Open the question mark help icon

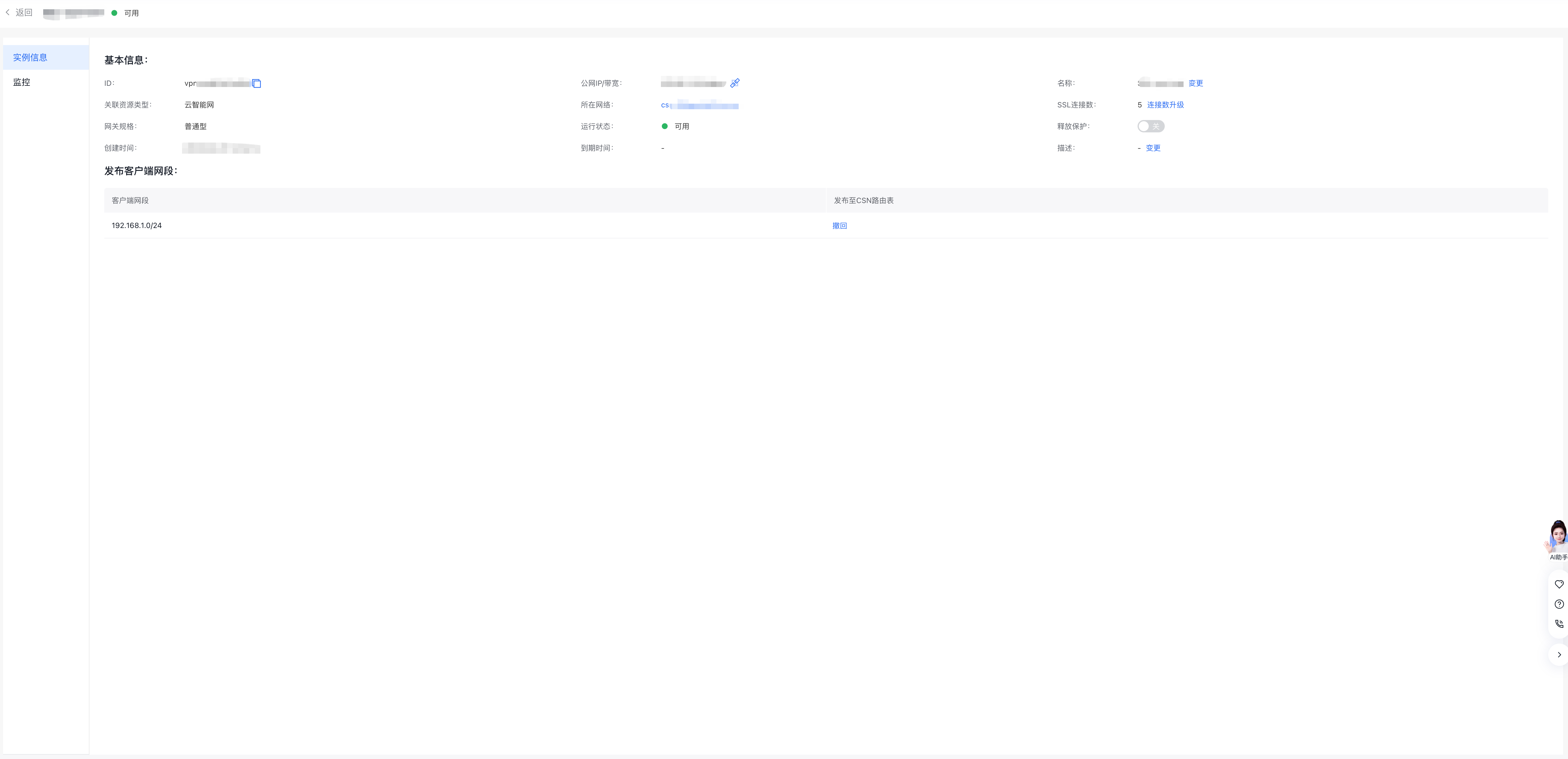coord(1559,604)
